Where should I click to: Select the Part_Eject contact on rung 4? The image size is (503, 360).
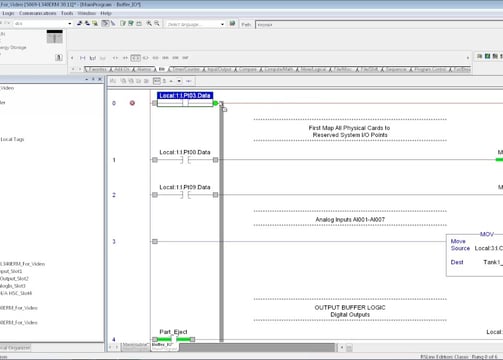(173, 335)
